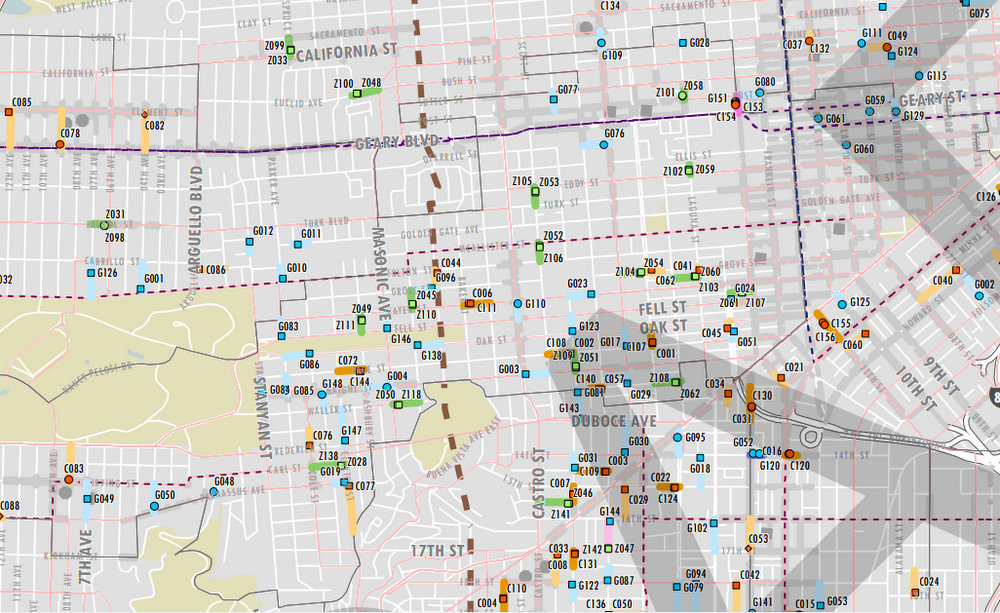Click the Z031 green marker near Arguello Blvd

coord(103,225)
